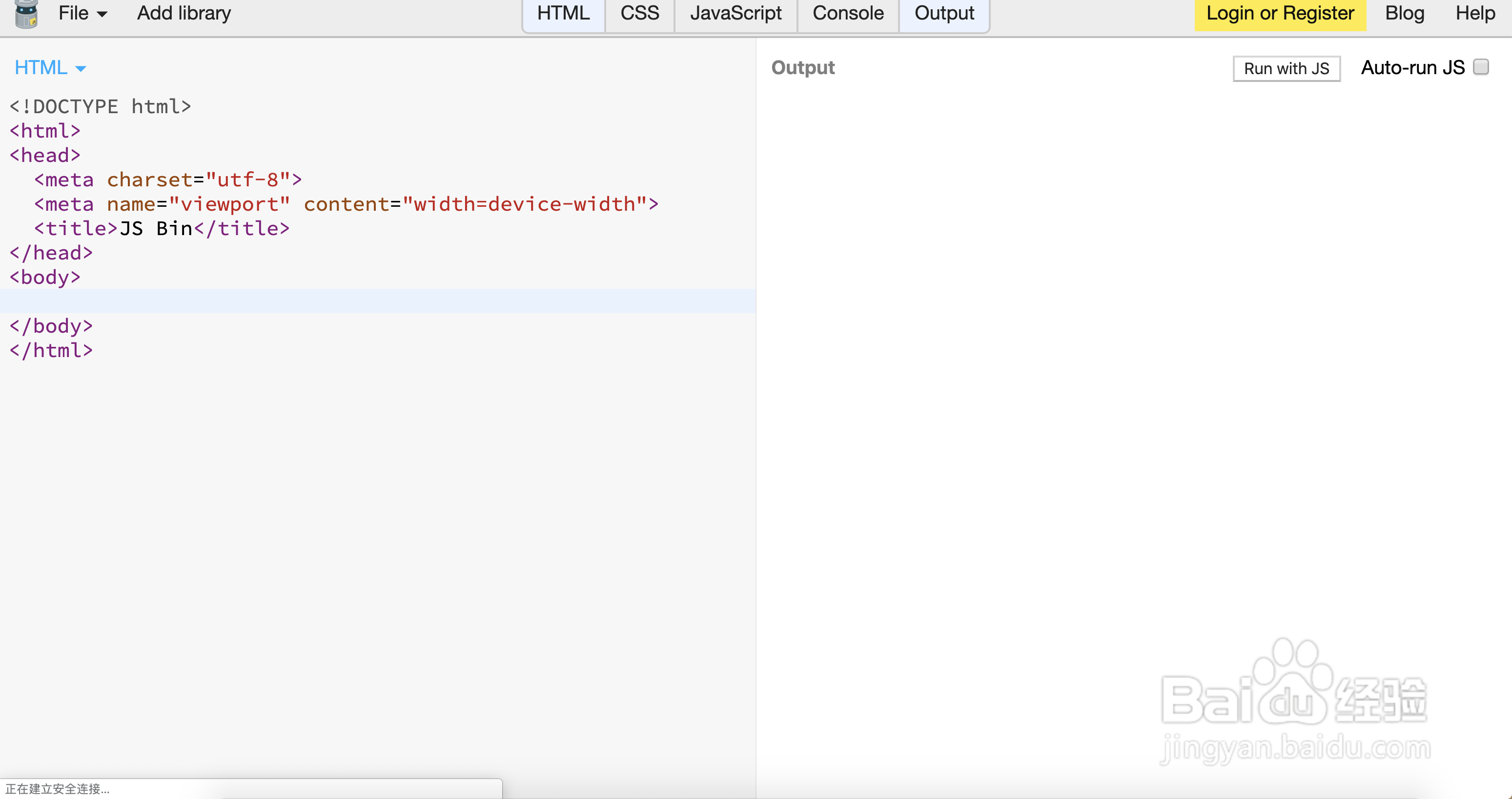The width and height of the screenshot is (1512, 799).
Task: Open the Blog page
Action: tap(1405, 13)
